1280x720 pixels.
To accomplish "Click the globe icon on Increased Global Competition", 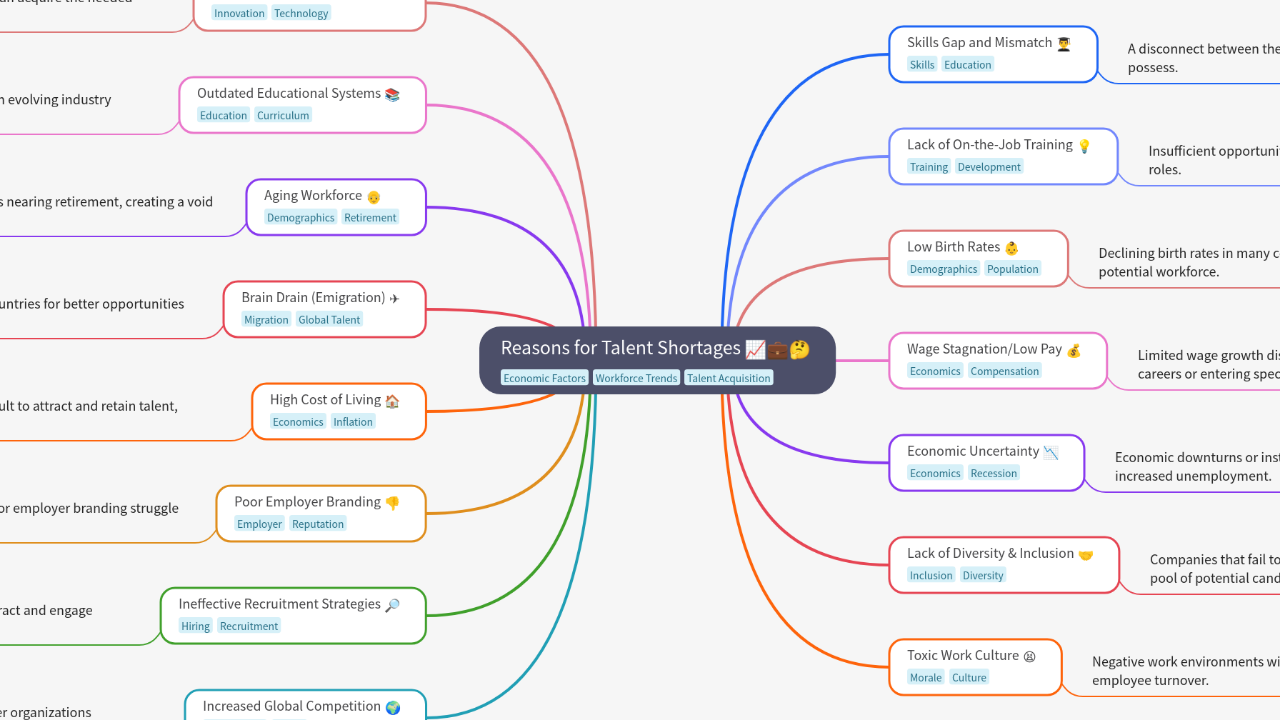I will tap(392, 707).
